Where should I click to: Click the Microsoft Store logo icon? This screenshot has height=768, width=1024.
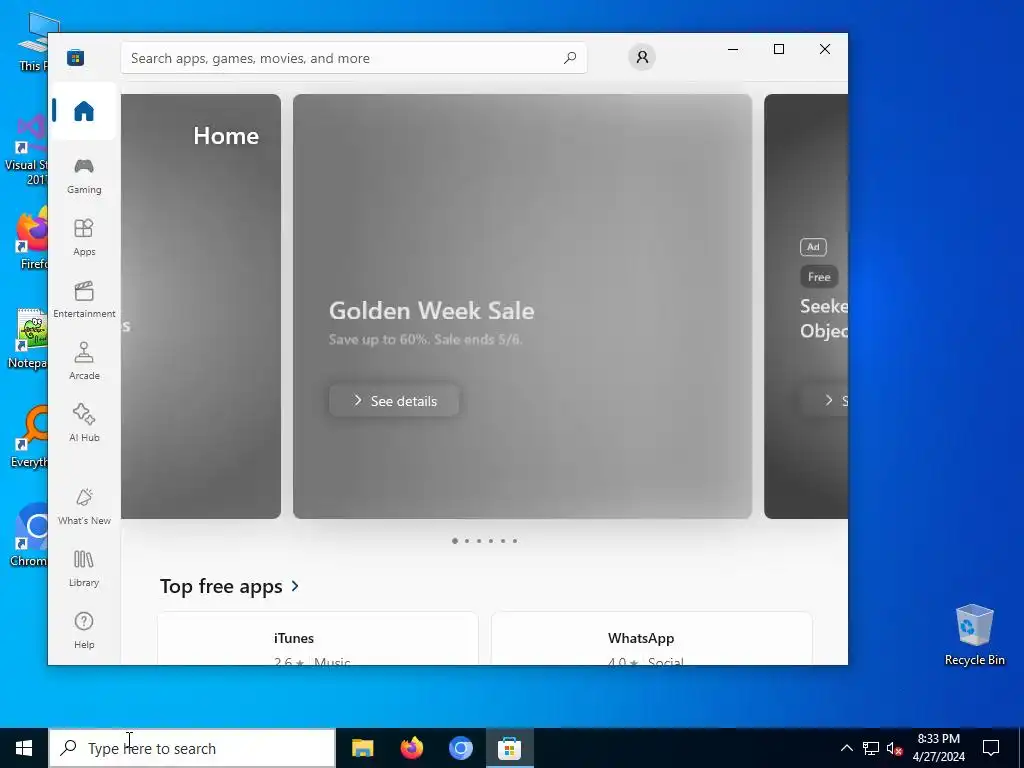click(76, 58)
